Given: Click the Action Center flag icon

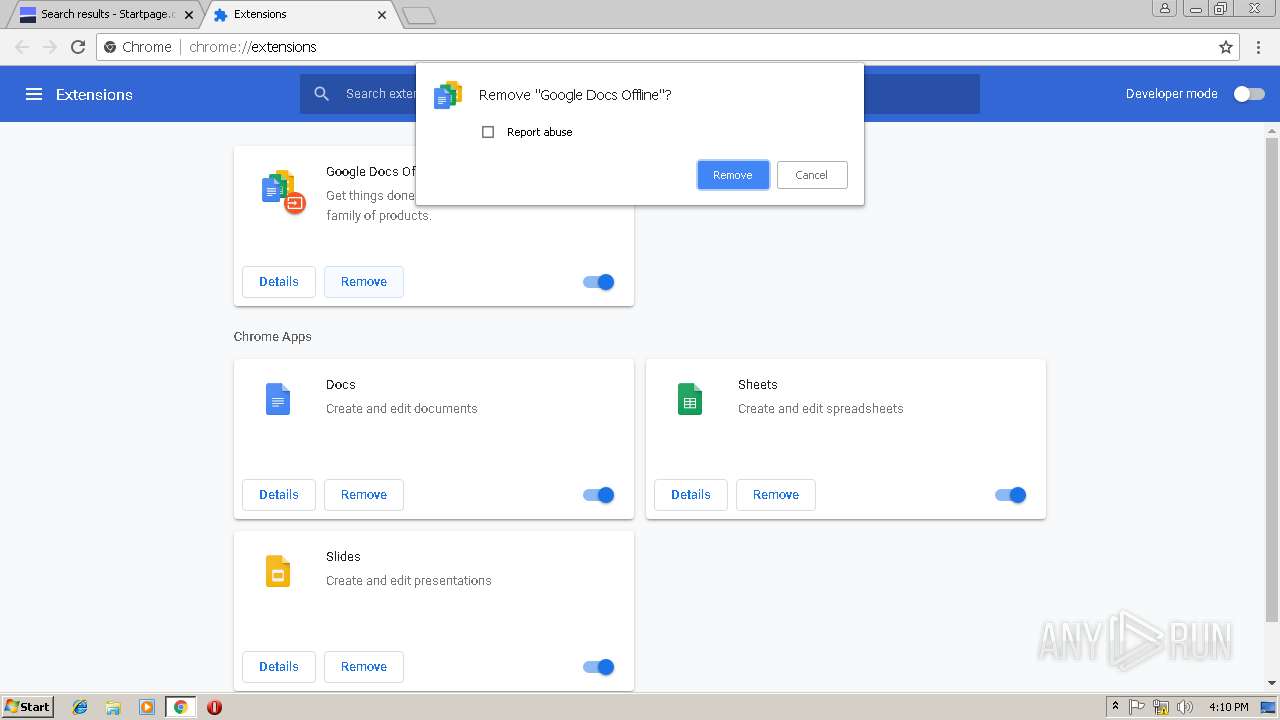Looking at the screenshot, I should click(1137, 707).
